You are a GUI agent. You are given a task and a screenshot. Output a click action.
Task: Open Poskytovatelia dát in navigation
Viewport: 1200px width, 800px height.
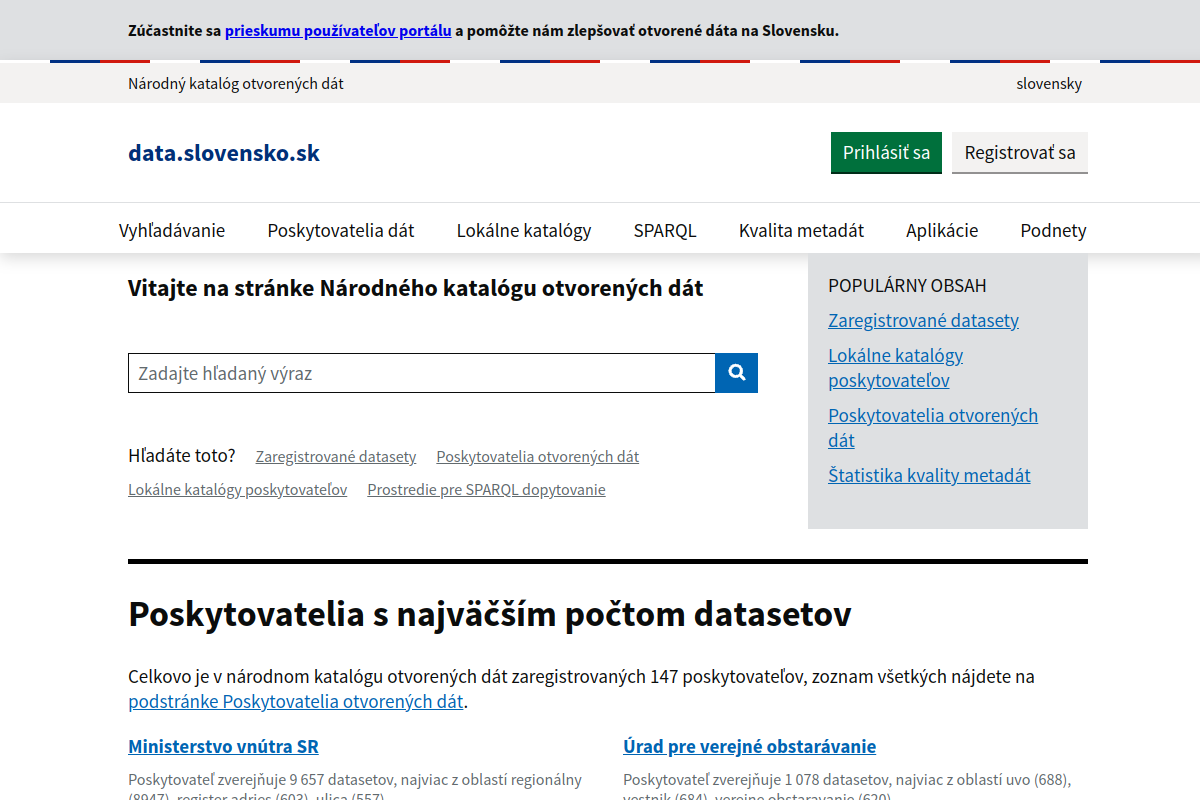pos(341,230)
